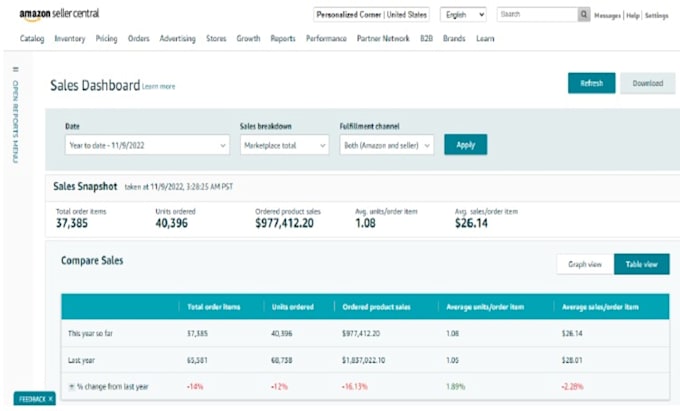Viewport: 680px width, 411px height.
Task: Open the Messages link
Action: click(607, 16)
